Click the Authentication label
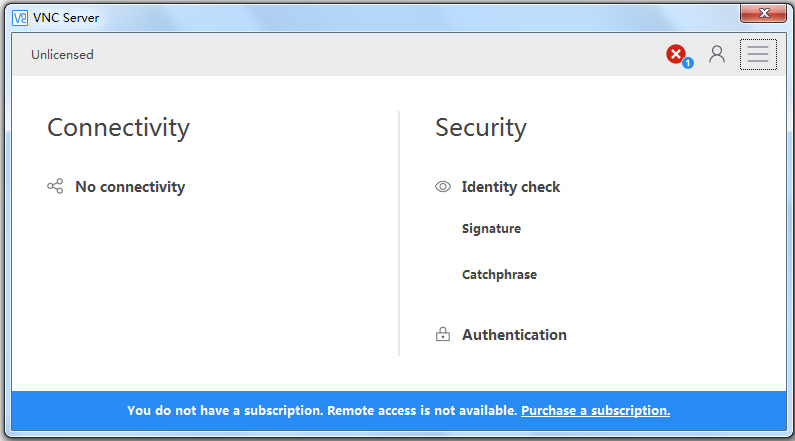 coord(514,335)
